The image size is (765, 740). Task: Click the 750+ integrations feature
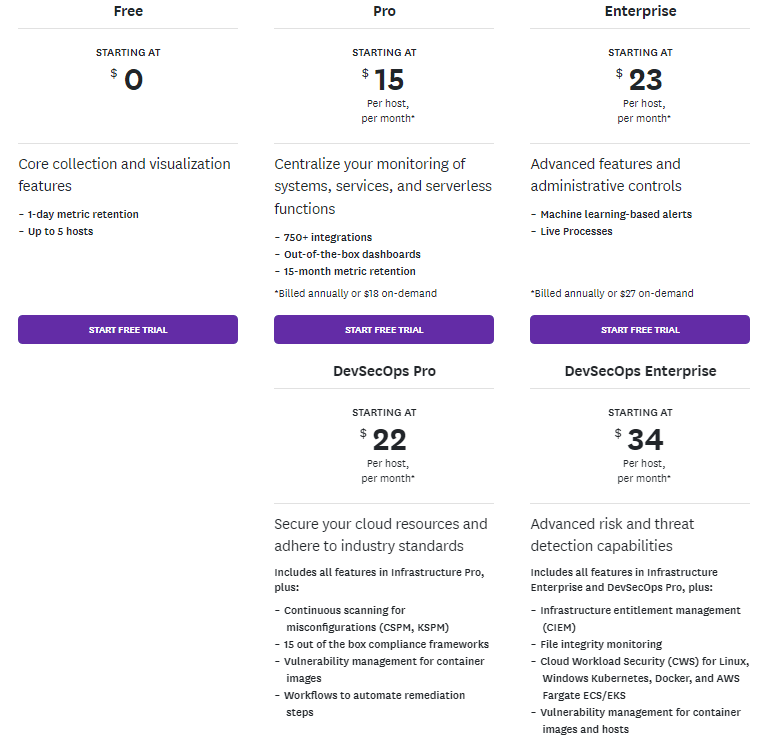327,237
